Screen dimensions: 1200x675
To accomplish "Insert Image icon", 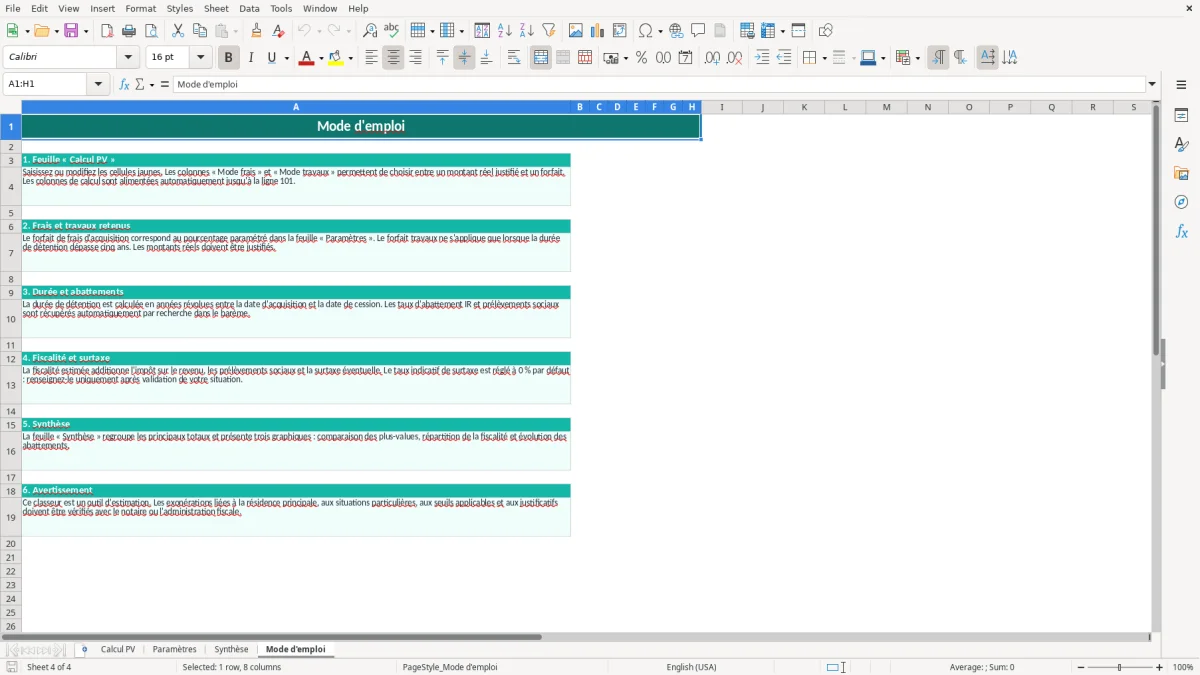I will point(576,31).
